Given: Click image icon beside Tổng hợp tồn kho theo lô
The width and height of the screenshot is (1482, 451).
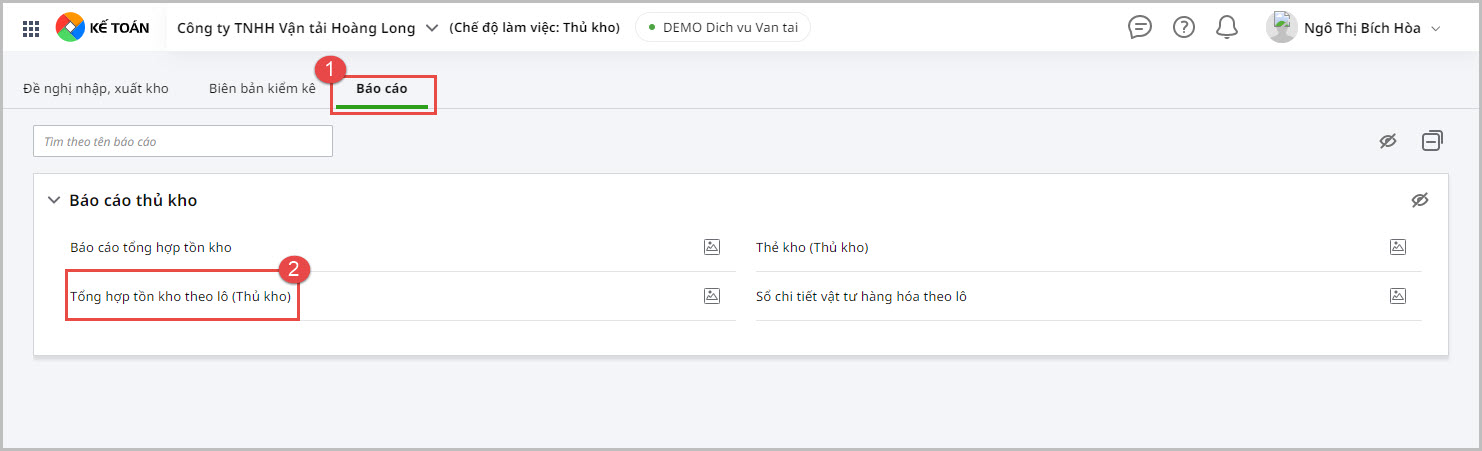Looking at the screenshot, I should [x=712, y=296].
